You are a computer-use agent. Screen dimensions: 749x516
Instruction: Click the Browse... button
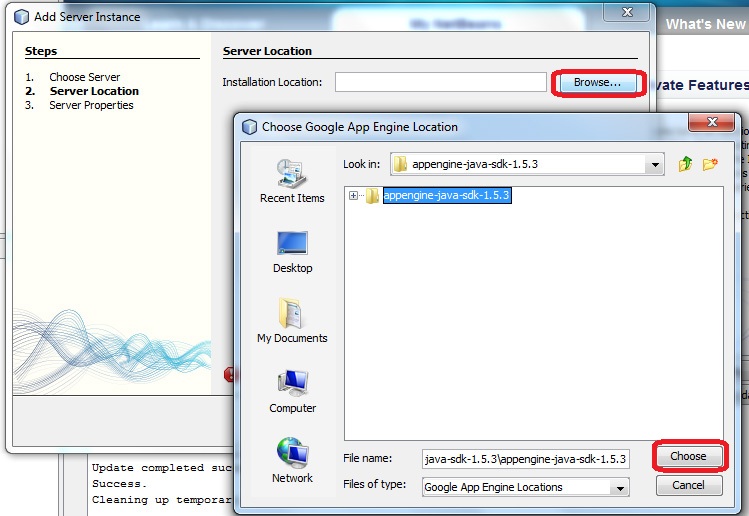tap(597, 83)
